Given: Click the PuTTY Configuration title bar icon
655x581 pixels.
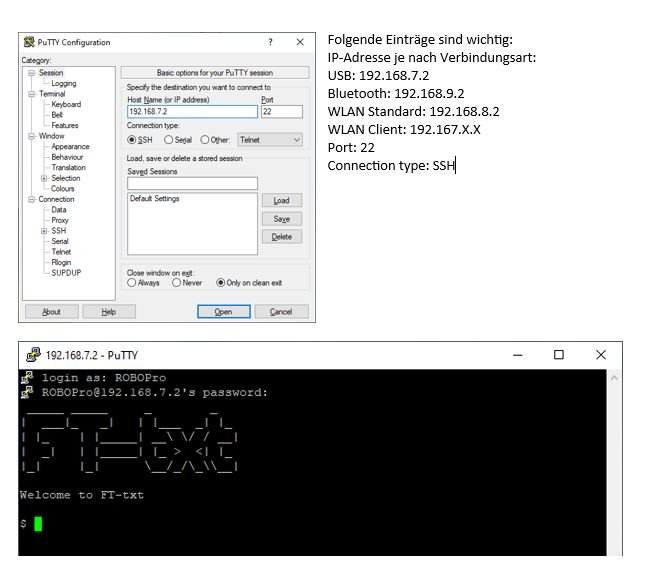Looking at the screenshot, I should coord(29,42).
